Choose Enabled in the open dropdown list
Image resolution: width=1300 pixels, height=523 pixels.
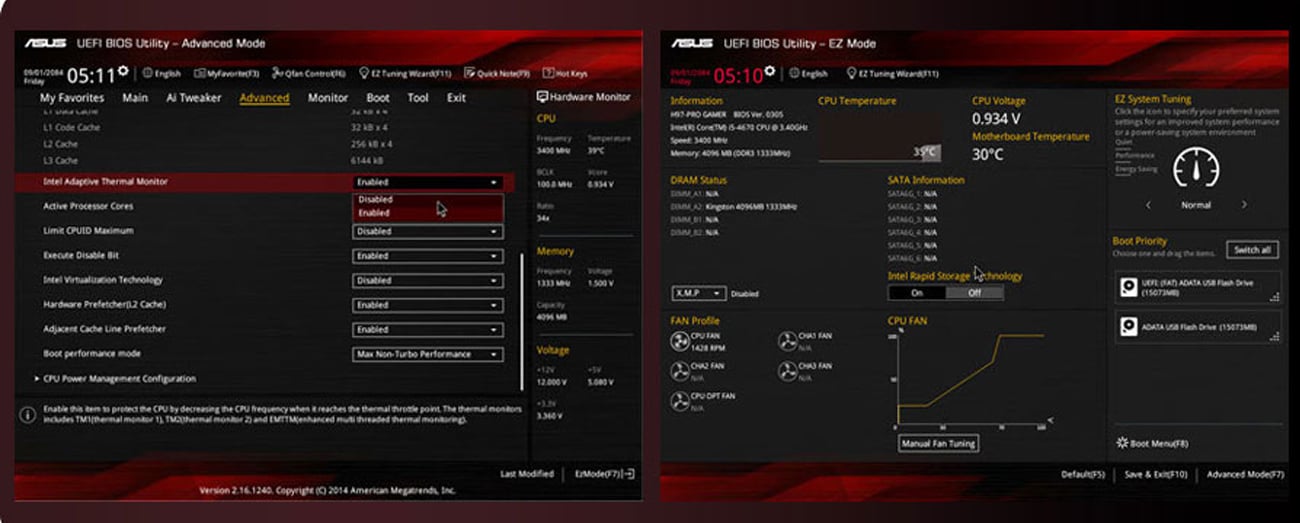pyautogui.click(x=428, y=213)
